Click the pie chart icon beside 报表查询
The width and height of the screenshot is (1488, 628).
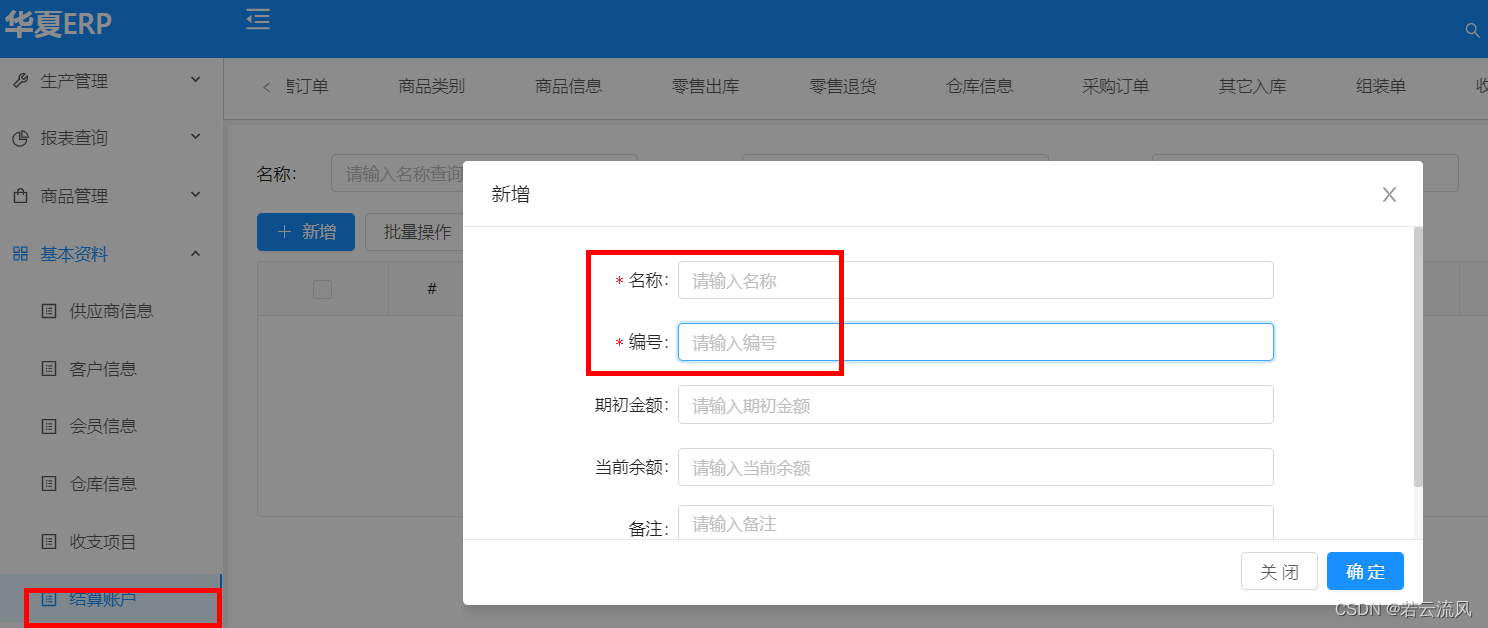[x=20, y=138]
